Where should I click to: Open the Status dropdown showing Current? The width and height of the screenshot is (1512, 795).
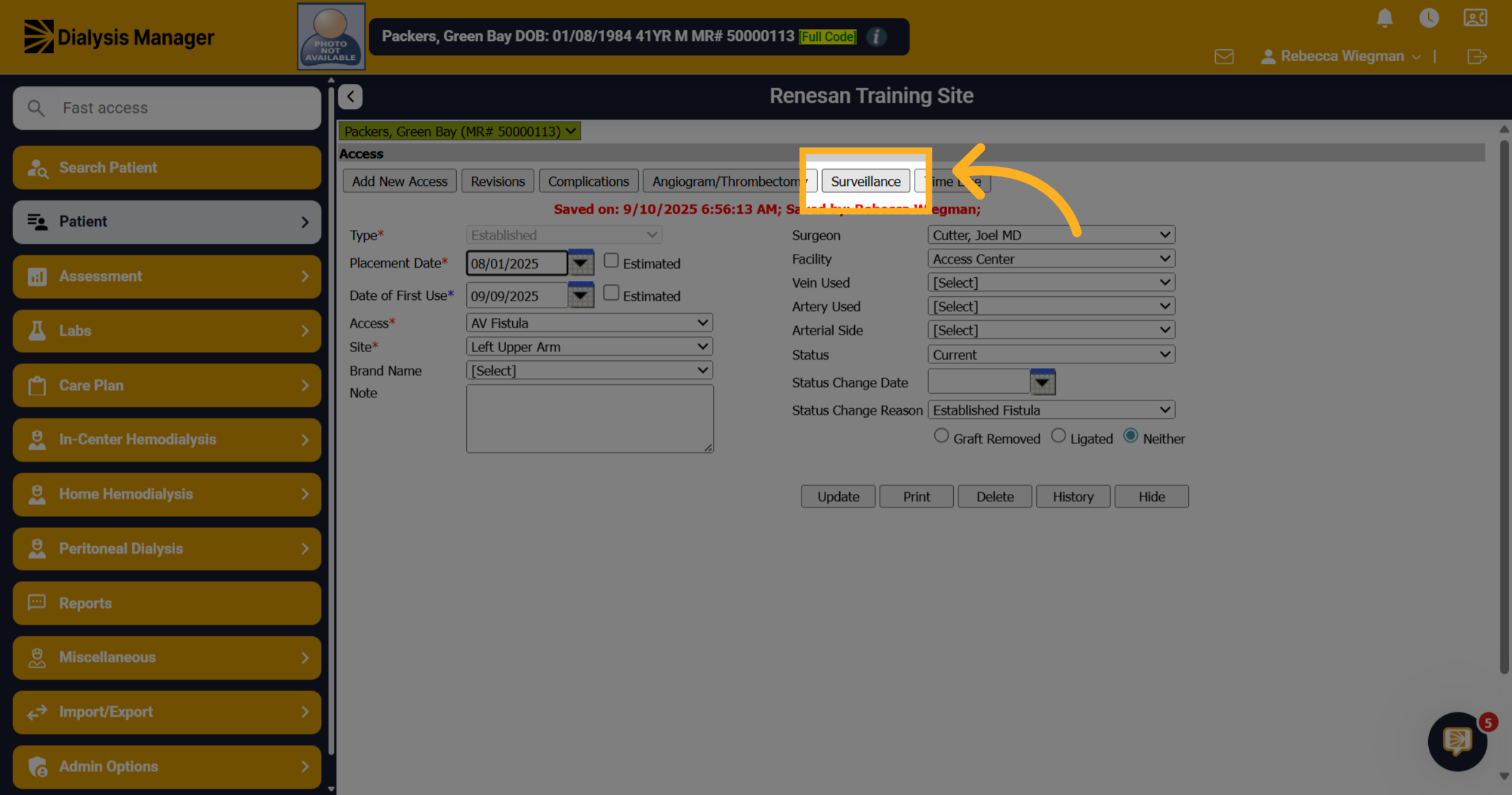[1051, 355]
